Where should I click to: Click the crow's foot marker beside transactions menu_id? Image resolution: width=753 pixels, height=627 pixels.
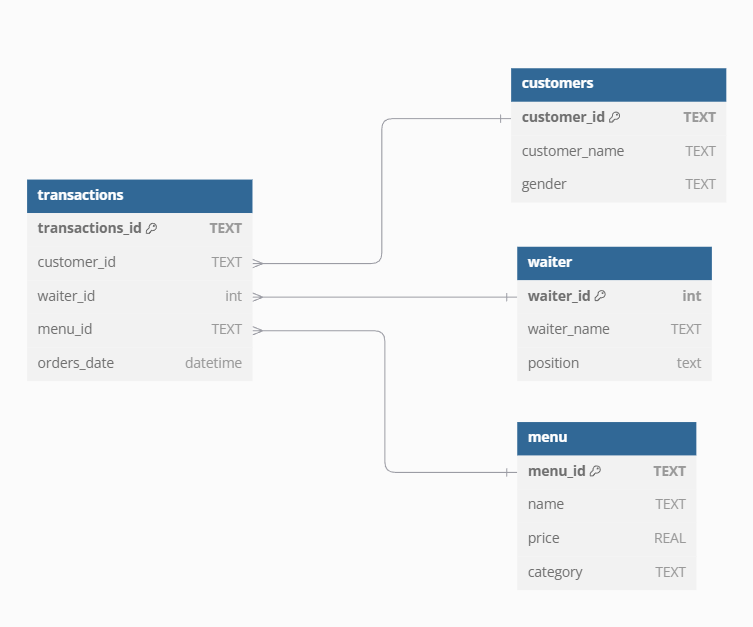[x=258, y=330]
